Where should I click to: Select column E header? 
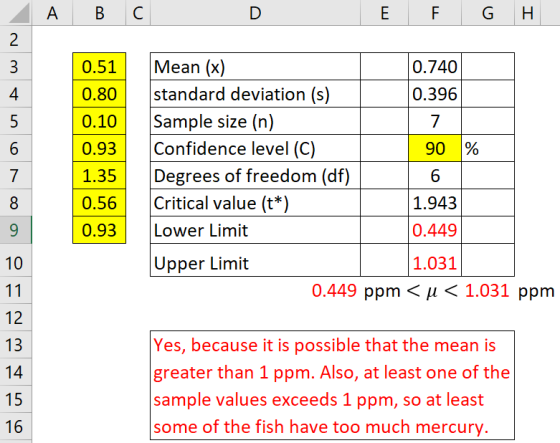385,13
